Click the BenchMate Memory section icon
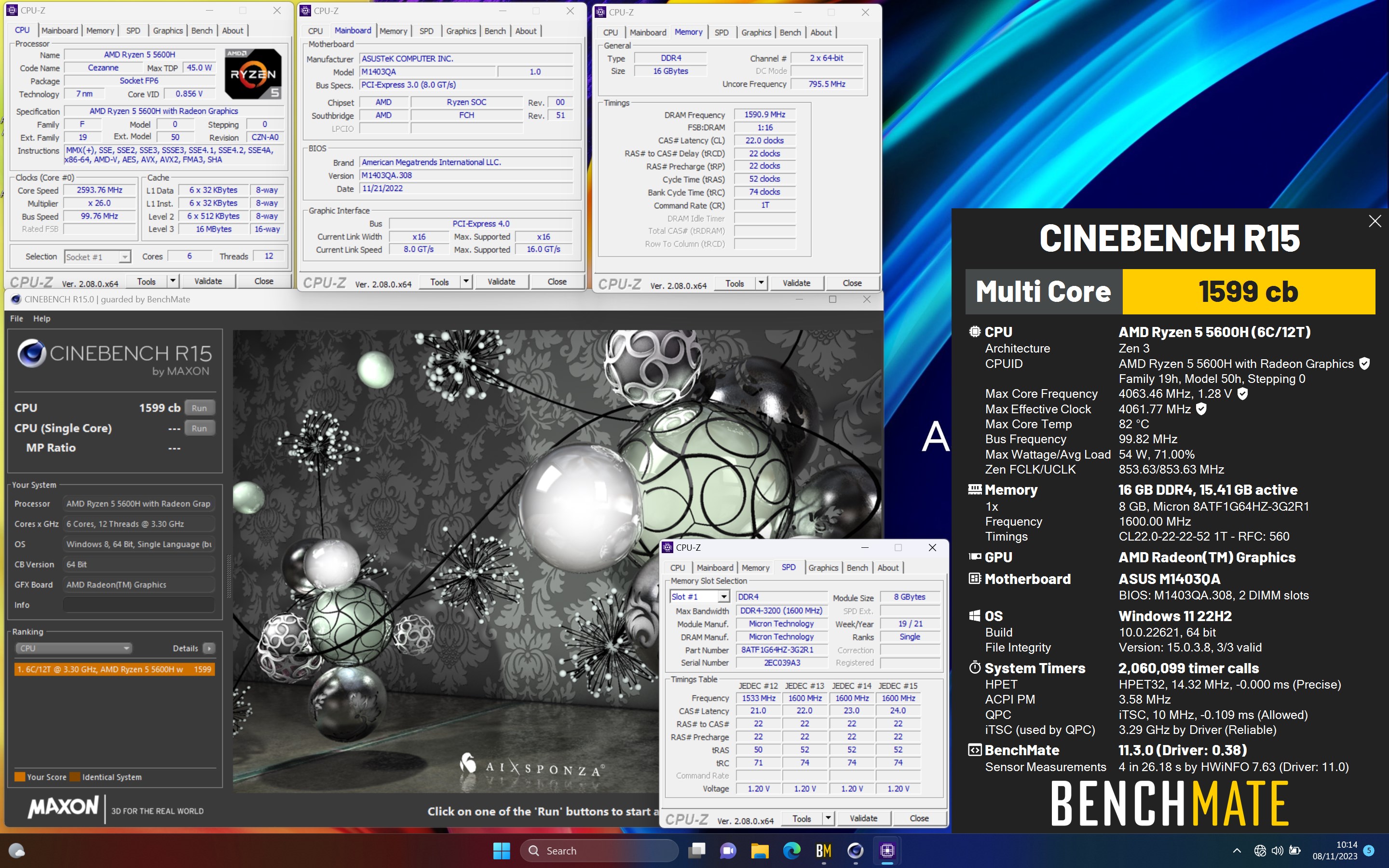This screenshot has height=868, width=1389. pos(975,489)
